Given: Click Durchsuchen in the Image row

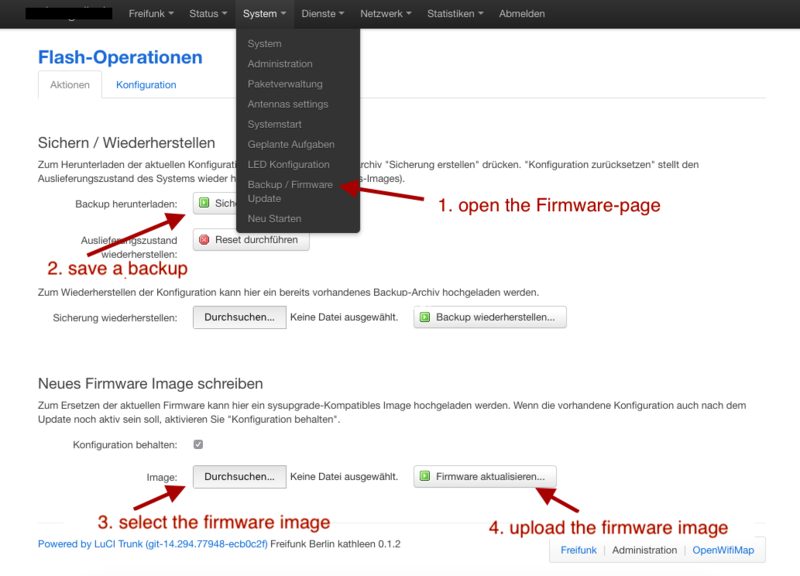Looking at the screenshot, I should coord(239,476).
